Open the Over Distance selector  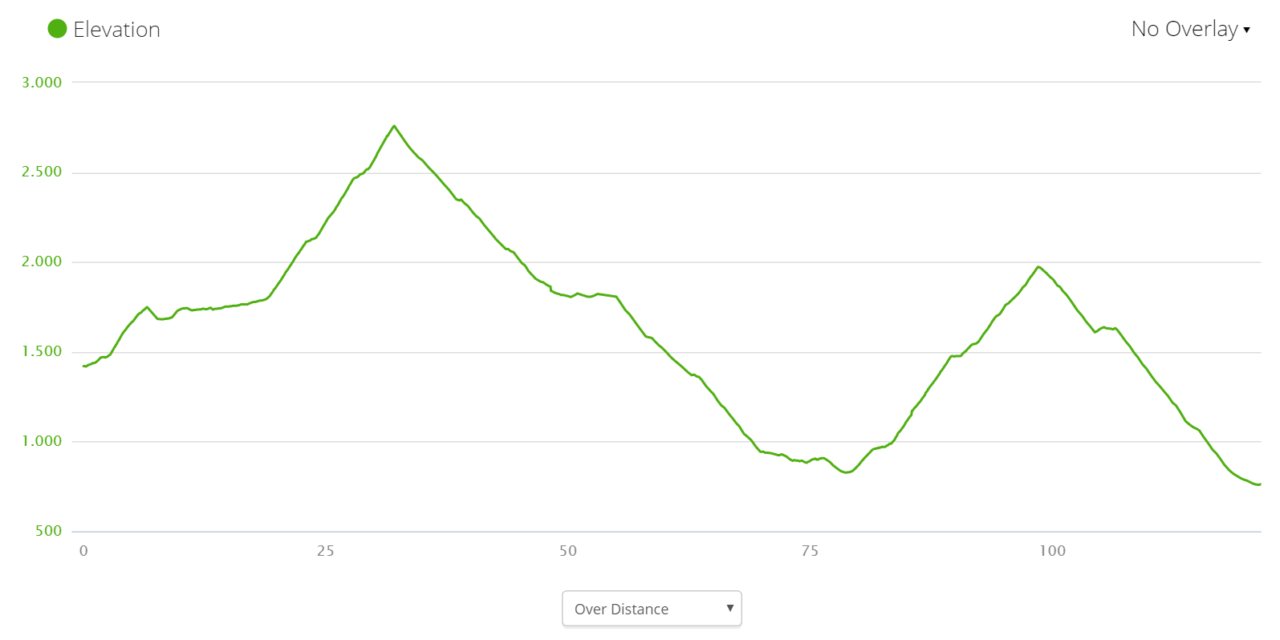pos(652,608)
